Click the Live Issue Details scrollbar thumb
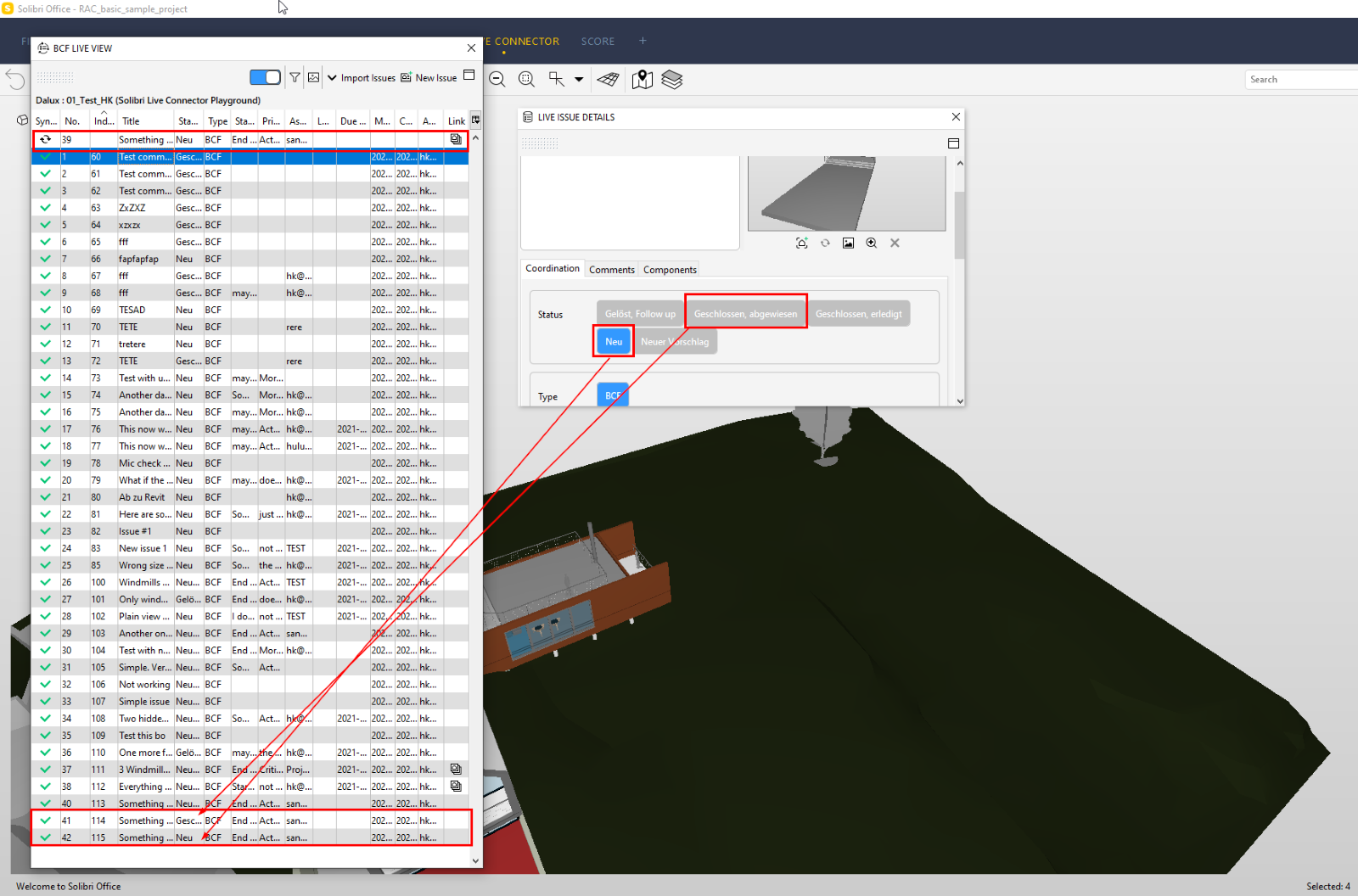The height and width of the screenshot is (896, 1358). (x=960, y=225)
